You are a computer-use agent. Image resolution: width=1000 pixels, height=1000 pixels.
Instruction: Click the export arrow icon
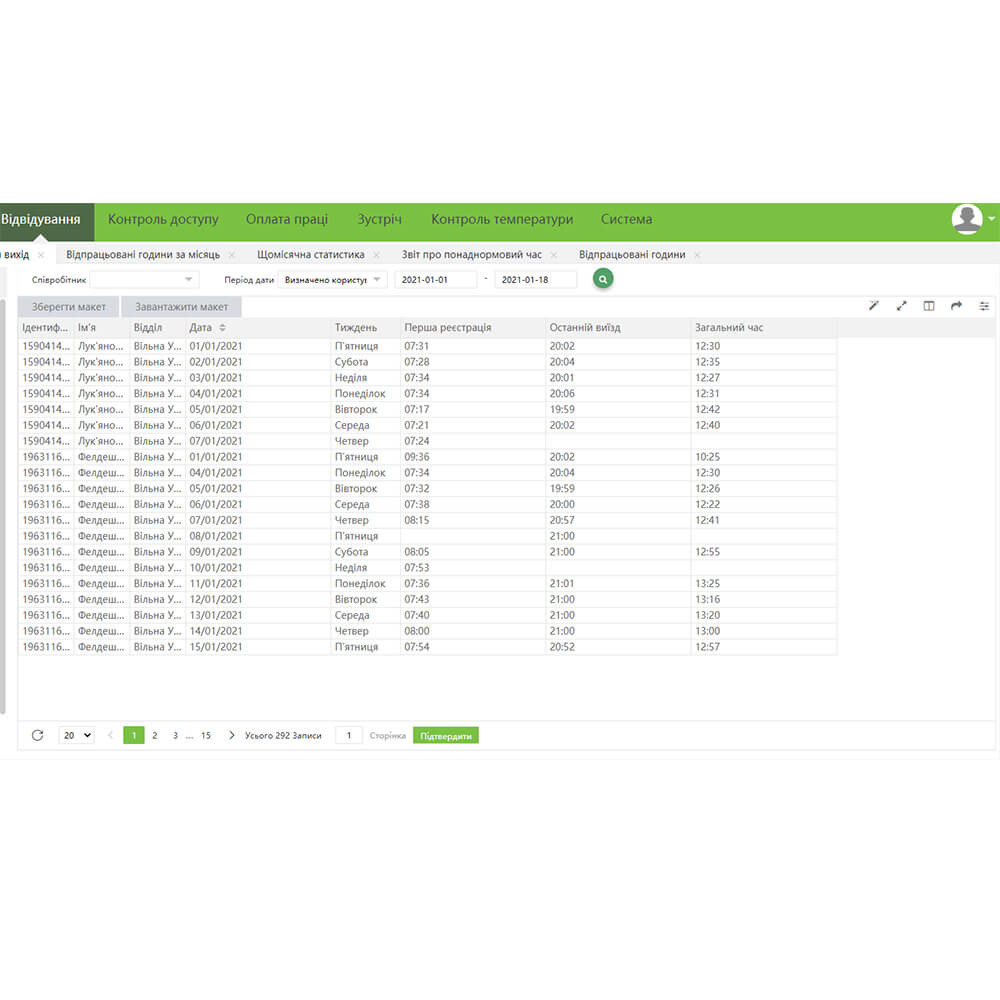956,306
